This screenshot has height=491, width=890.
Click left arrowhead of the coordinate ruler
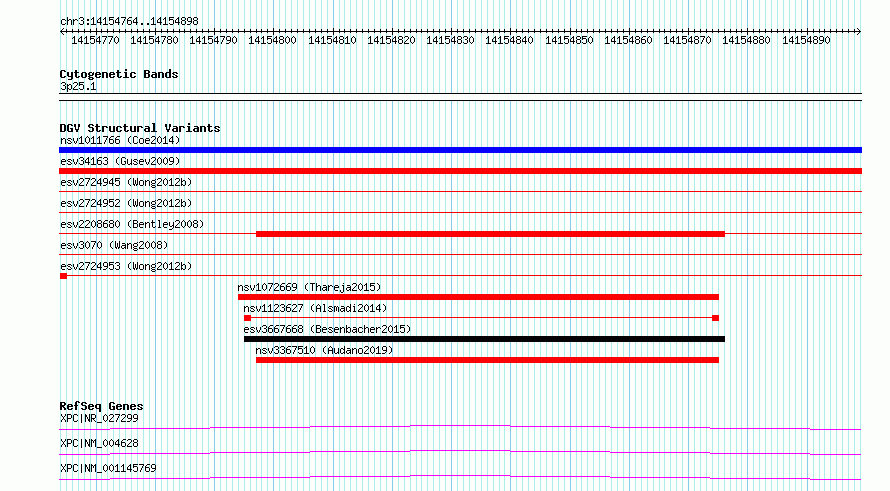(62, 31)
